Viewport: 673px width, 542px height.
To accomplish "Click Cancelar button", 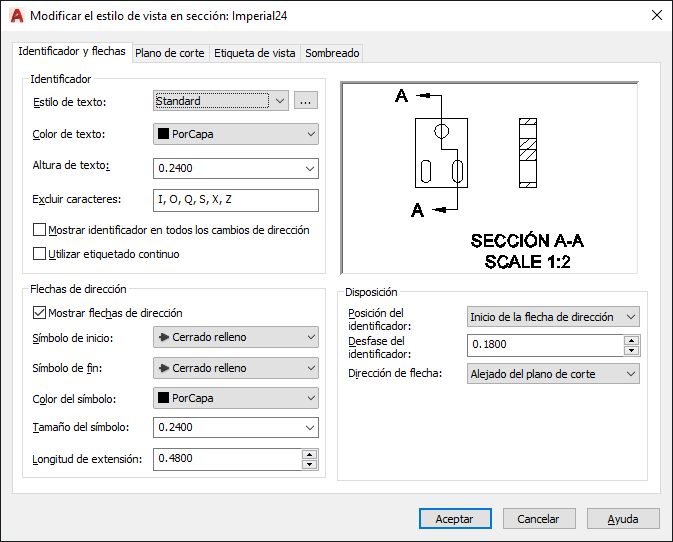I will pyautogui.click(x=539, y=519).
